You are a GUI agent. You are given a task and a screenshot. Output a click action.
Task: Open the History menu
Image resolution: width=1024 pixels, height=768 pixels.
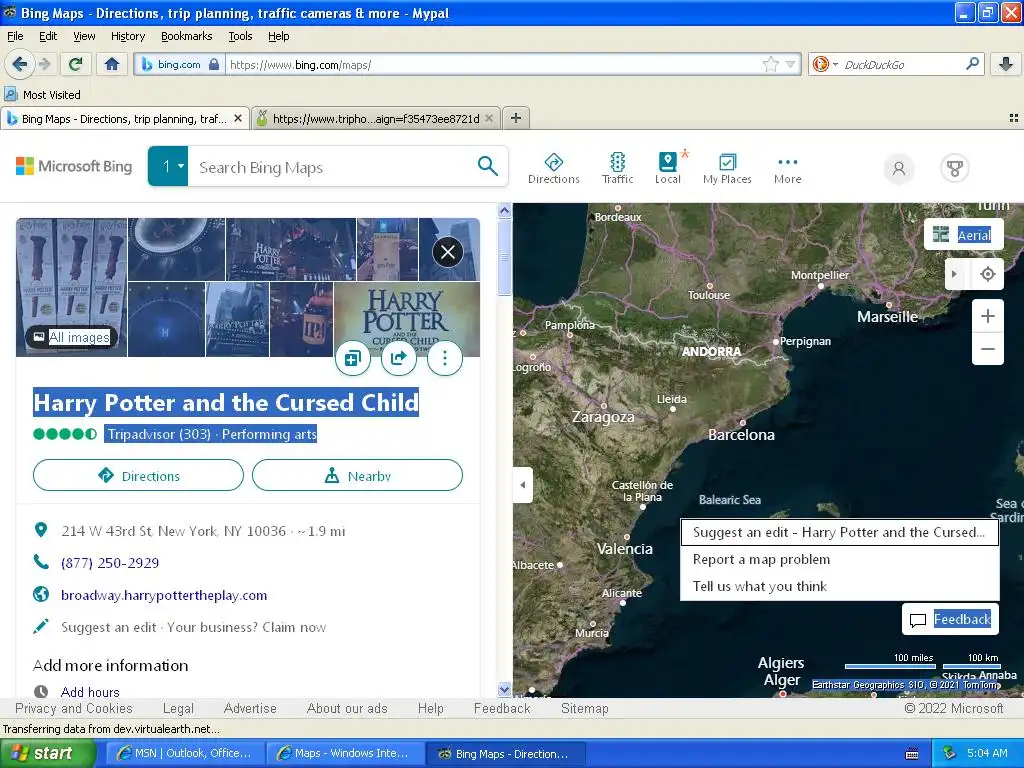128,36
